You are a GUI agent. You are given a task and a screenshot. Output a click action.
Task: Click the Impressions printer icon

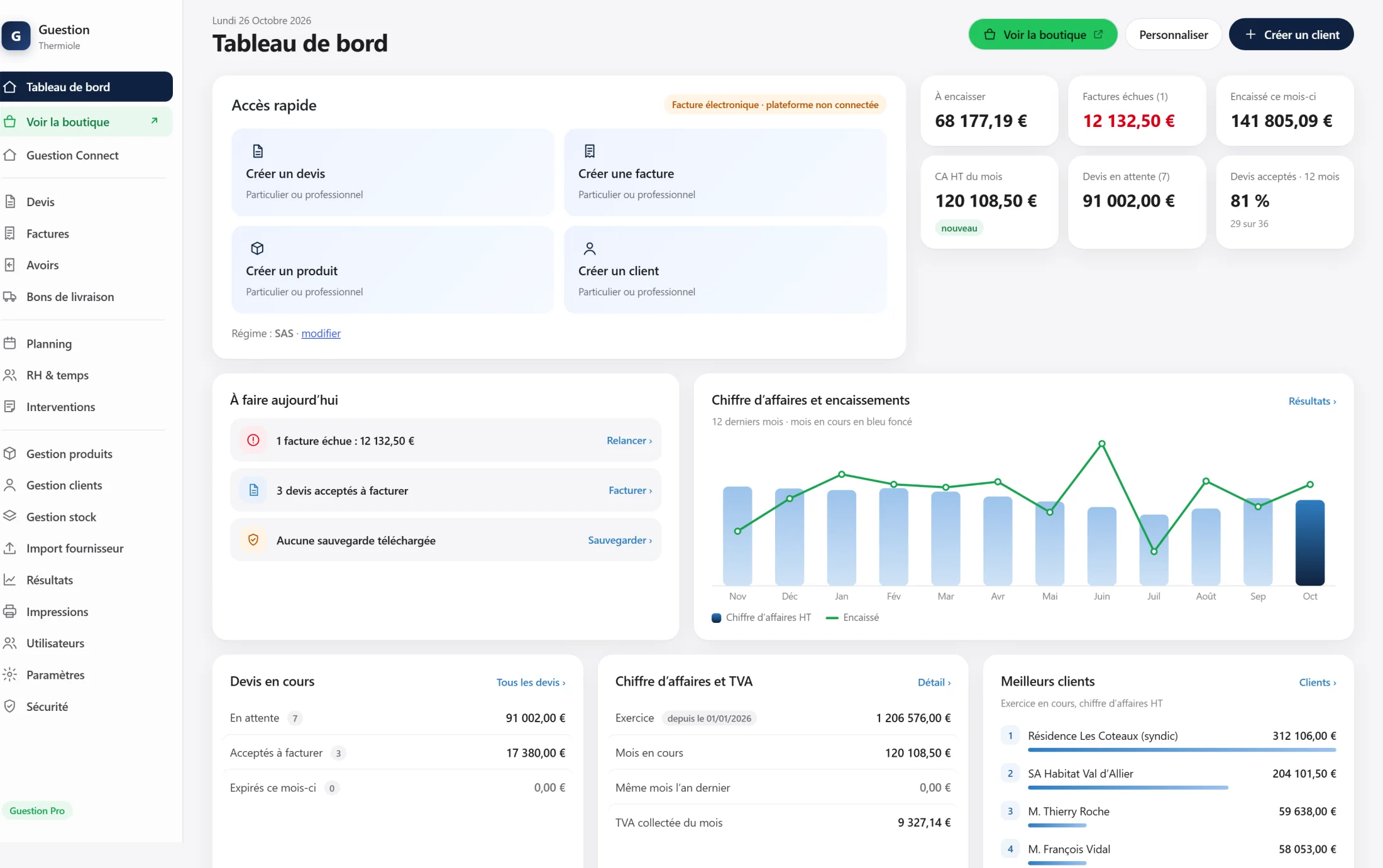[x=10, y=612]
